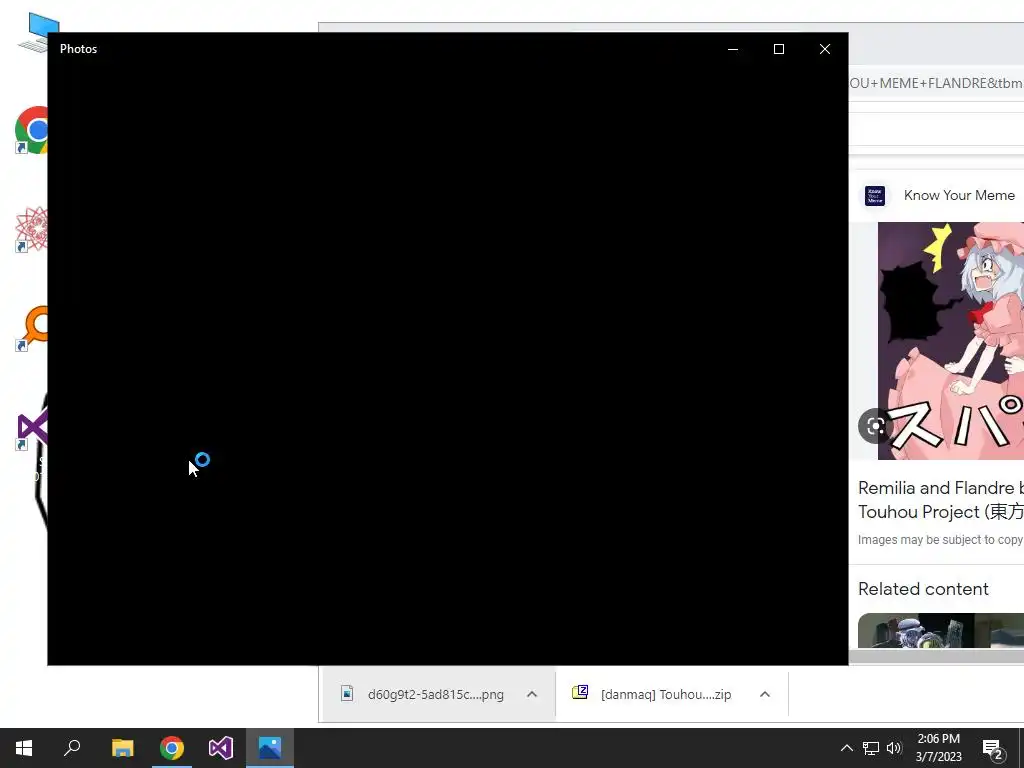Open the Remilia and Flandre image preview

(x=951, y=341)
